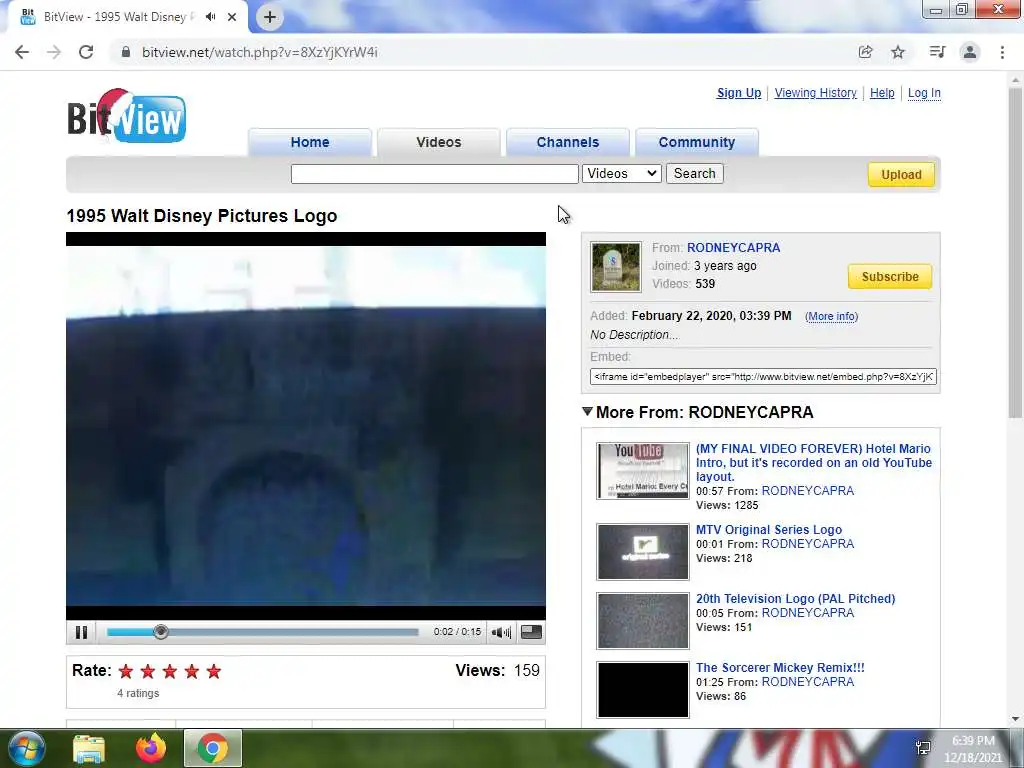Open the RODNEYCAPRA avatar thumbnail
The width and height of the screenshot is (1024, 768).
[616, 266]
